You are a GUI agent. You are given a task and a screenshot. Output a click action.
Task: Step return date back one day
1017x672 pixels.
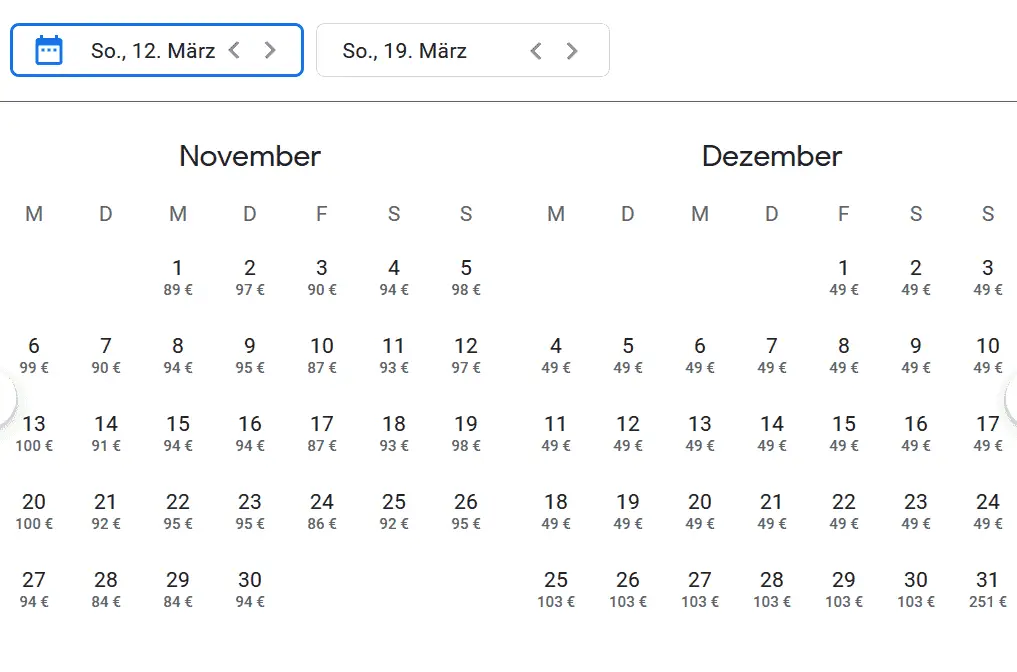[536, 50]
